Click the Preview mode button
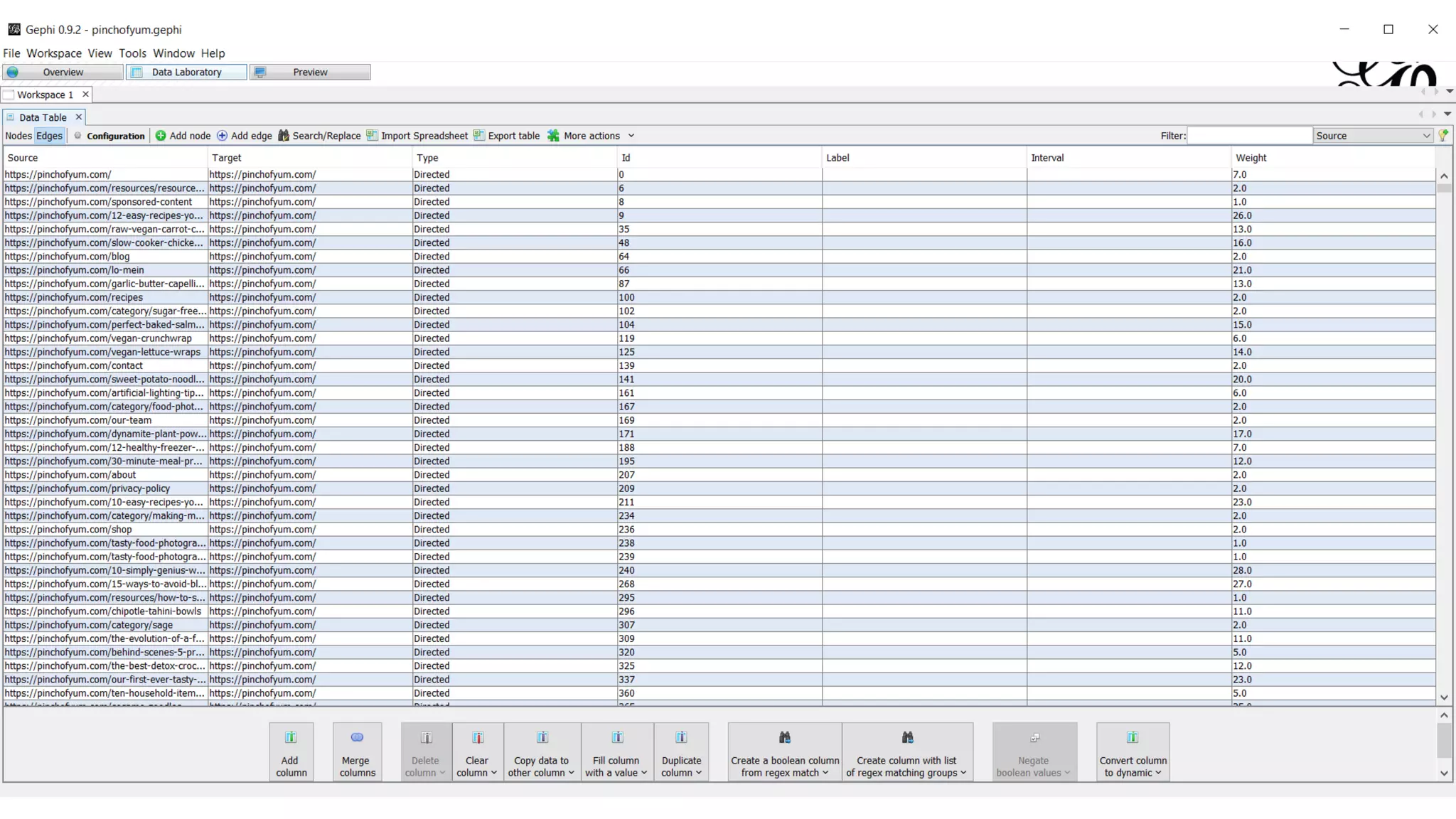 pos(310,73)
